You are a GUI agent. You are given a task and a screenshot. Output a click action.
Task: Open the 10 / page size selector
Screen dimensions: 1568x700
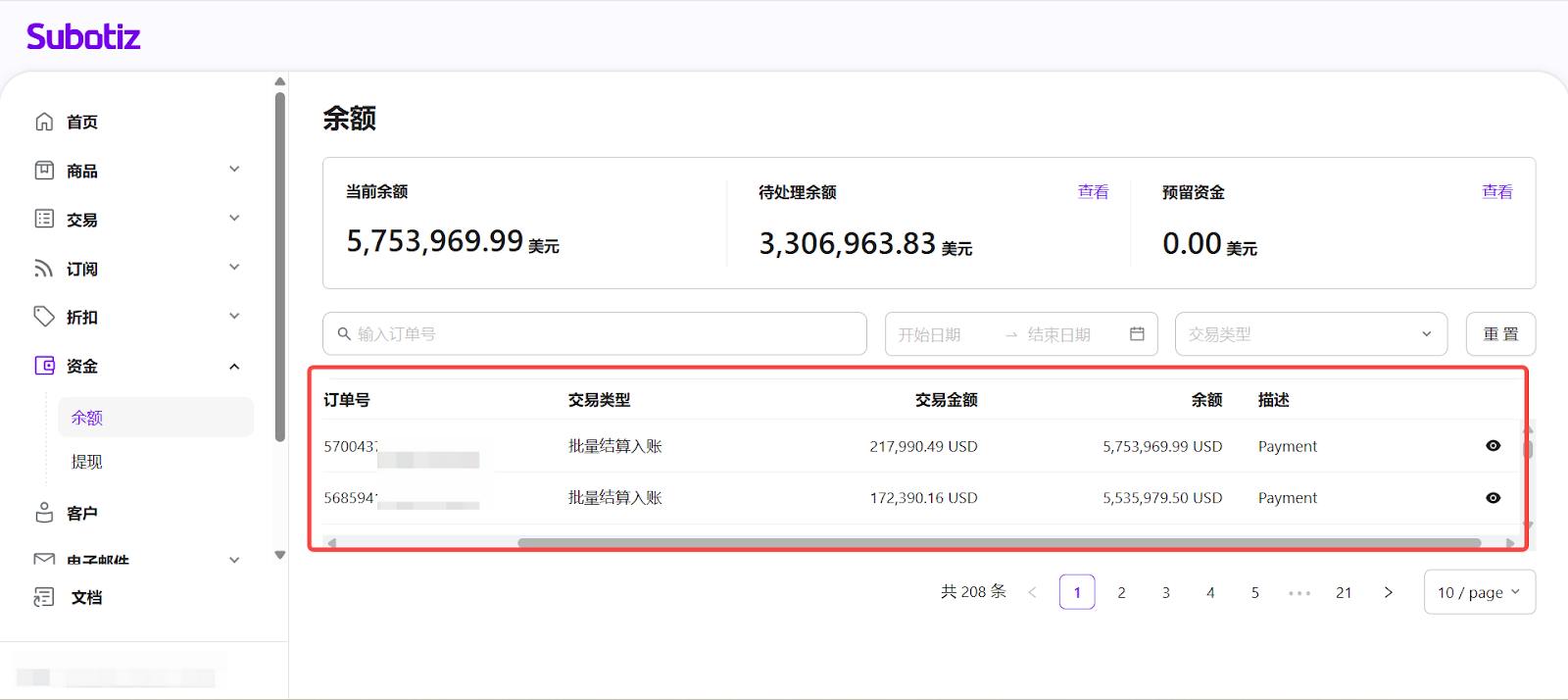1478,592
